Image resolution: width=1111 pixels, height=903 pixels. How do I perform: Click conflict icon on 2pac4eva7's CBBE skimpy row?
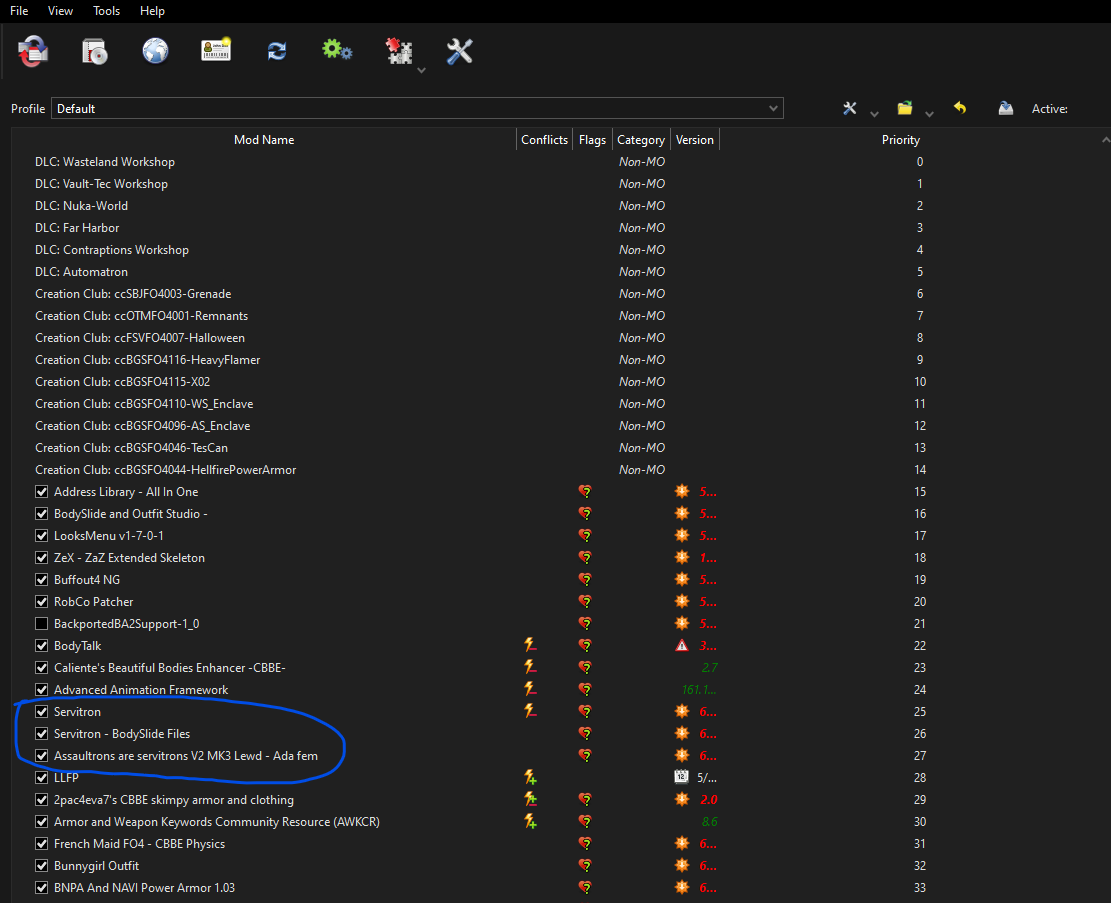(530, 799)
